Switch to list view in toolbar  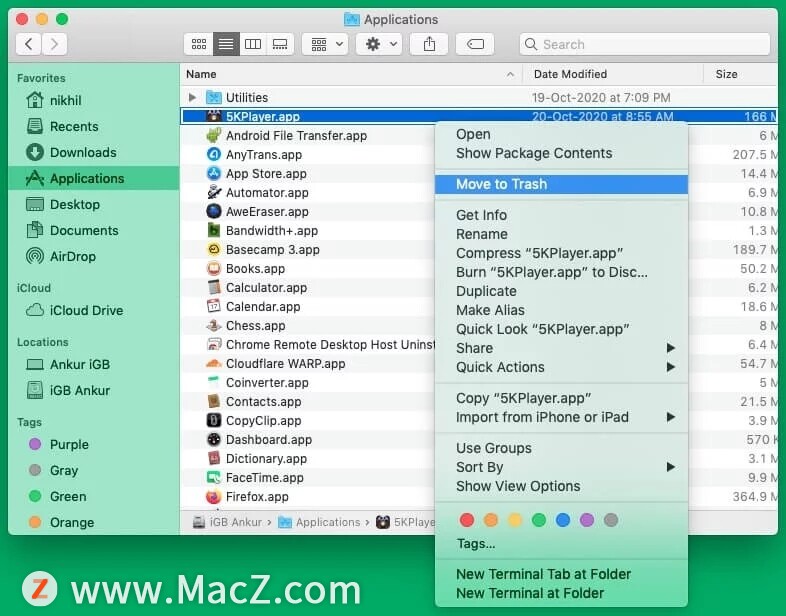pyautogui.click(x=226, y=44)
